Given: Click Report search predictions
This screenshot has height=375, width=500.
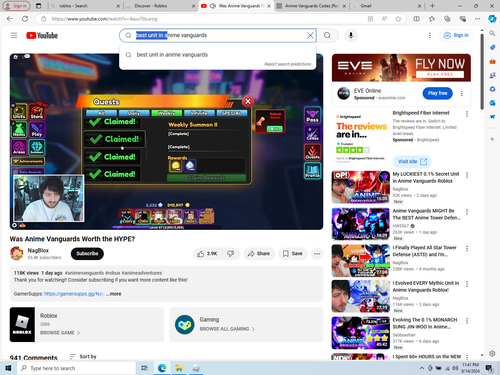Looking at the screenshot, I should [x=288, y=64].
